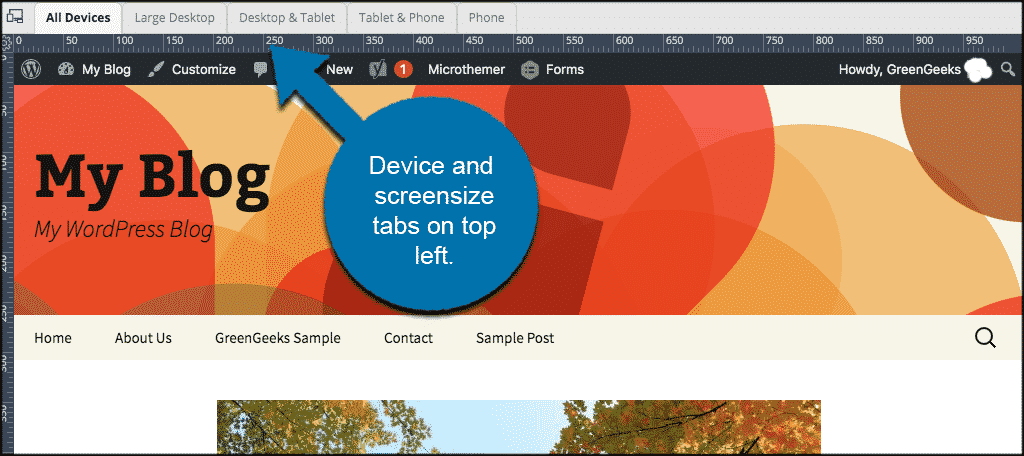Viewport: 1024px width, 456px height.
Task: Click the navigation bar search magnifier
Action: [x=985, y=338]
